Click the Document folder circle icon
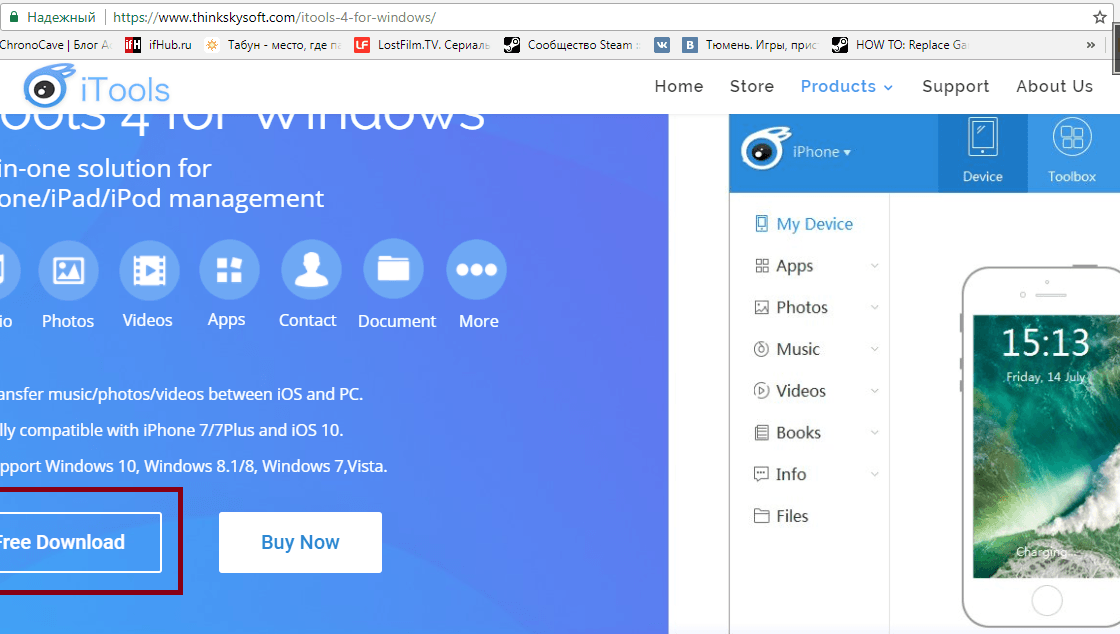 pyautogui.click(x=394, y=270)
